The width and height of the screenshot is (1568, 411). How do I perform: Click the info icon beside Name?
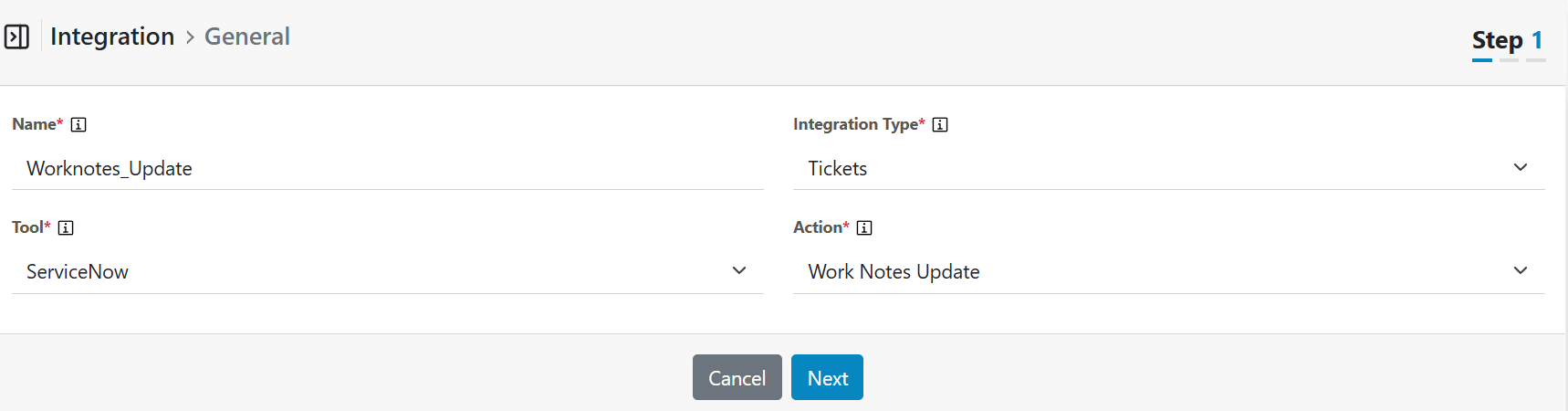78,125
